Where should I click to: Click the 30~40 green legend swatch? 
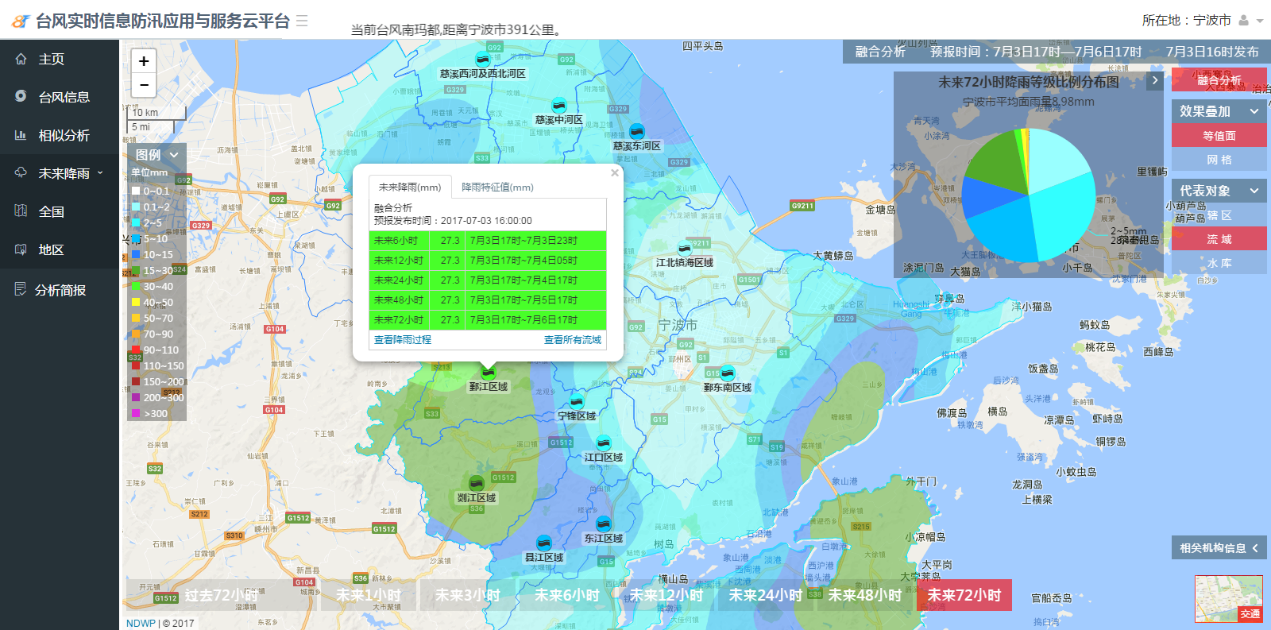136,286
